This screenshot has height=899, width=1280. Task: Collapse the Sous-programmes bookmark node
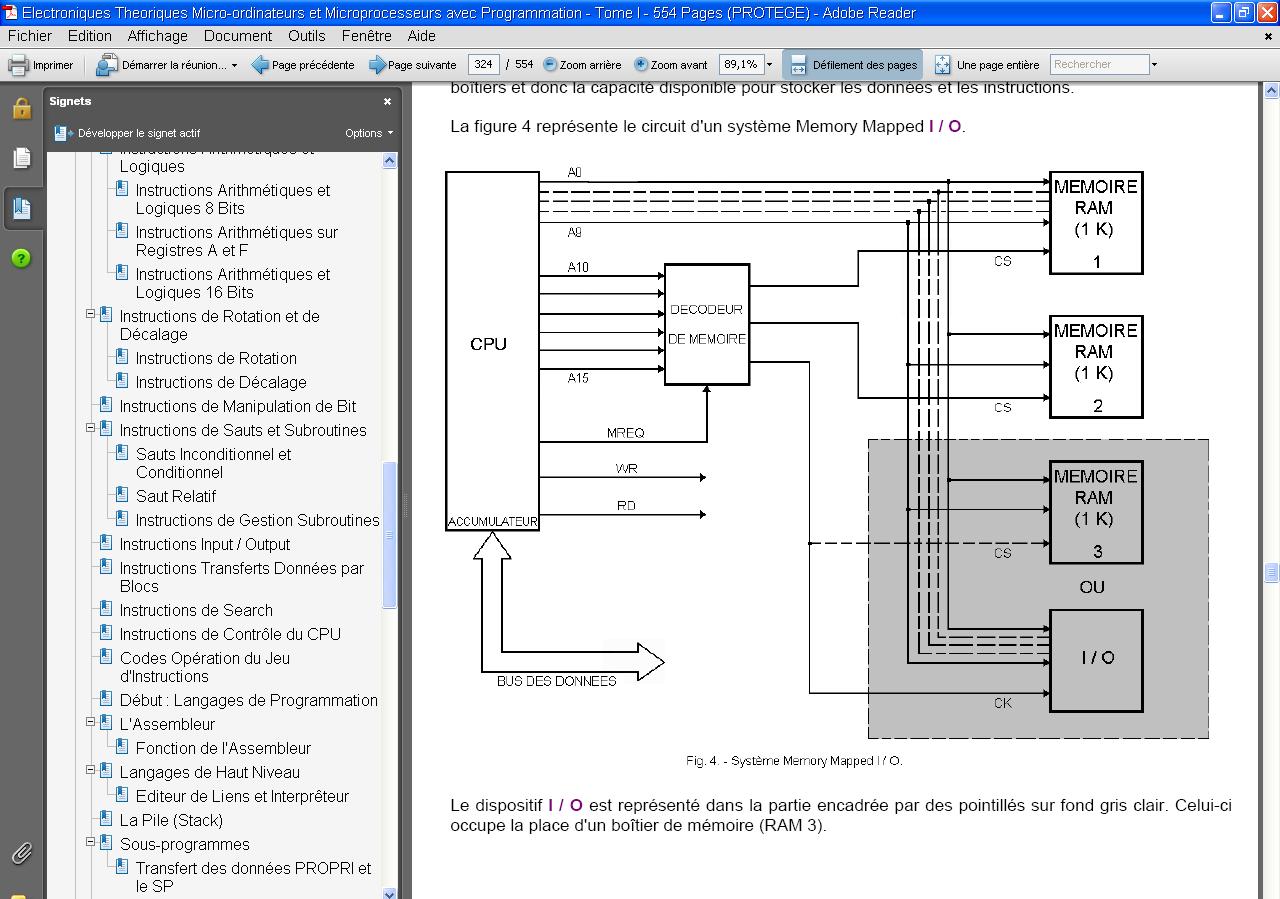[x=90, y=842]
